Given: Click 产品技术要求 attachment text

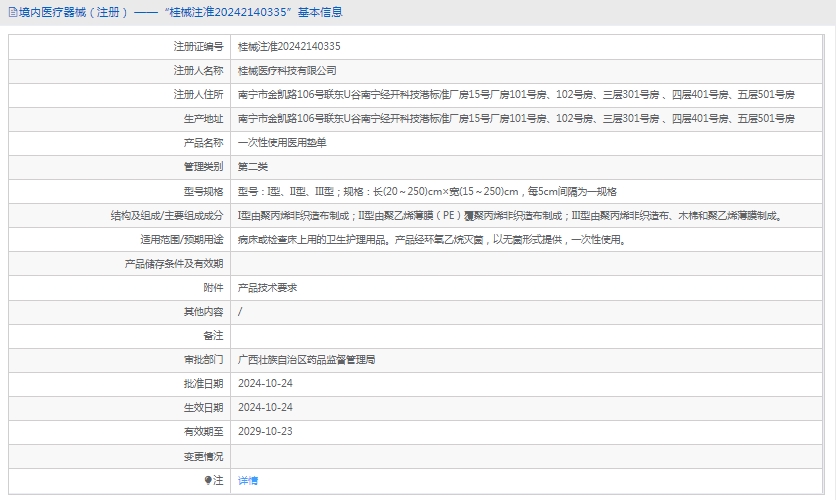Looking at the screenshot, I should [267, 288].
